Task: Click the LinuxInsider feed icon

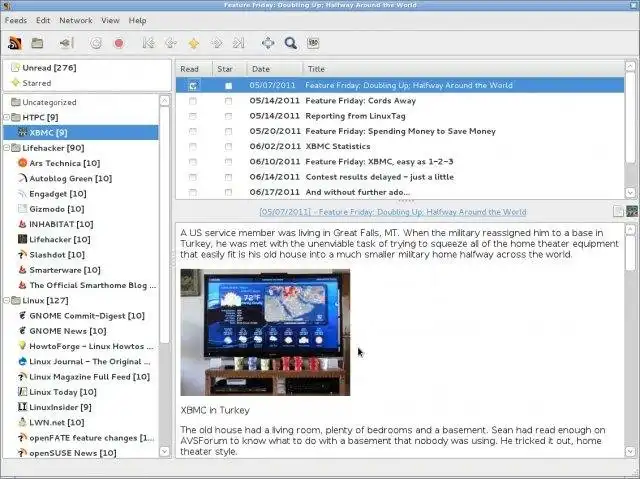Action: (x=22, y=407)
